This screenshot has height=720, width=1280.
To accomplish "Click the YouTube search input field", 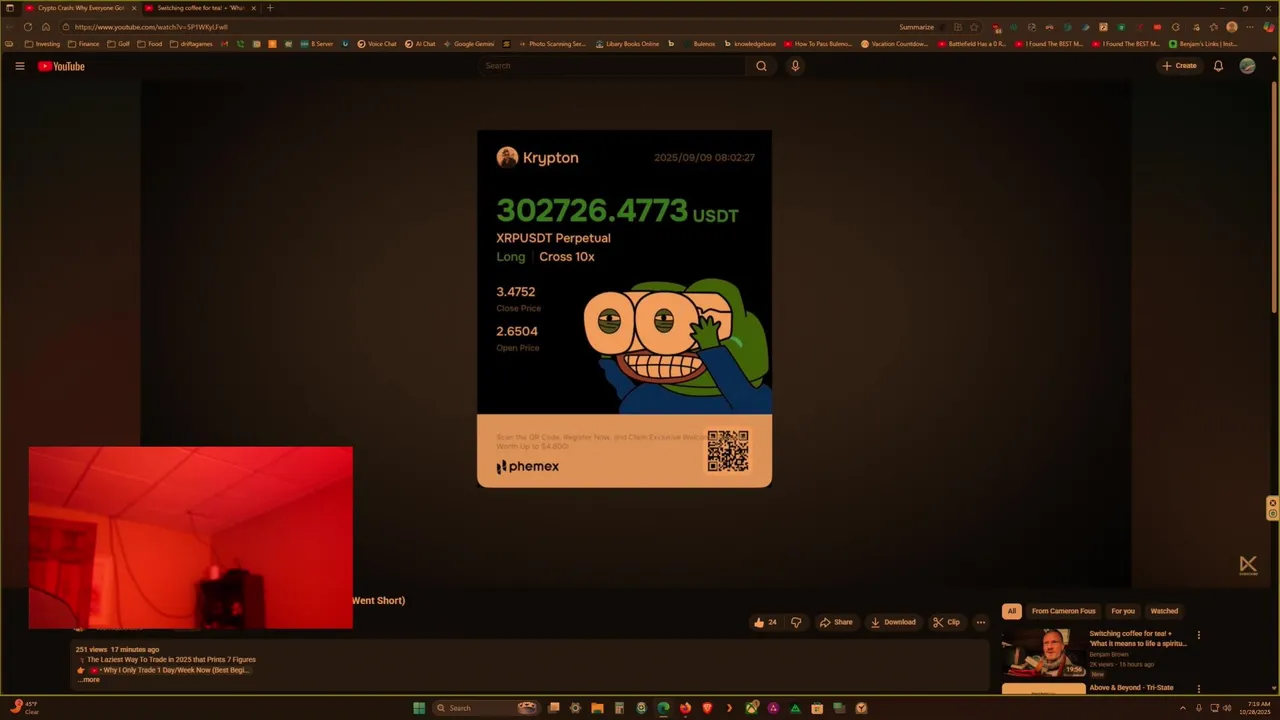I will pos(612,66).
